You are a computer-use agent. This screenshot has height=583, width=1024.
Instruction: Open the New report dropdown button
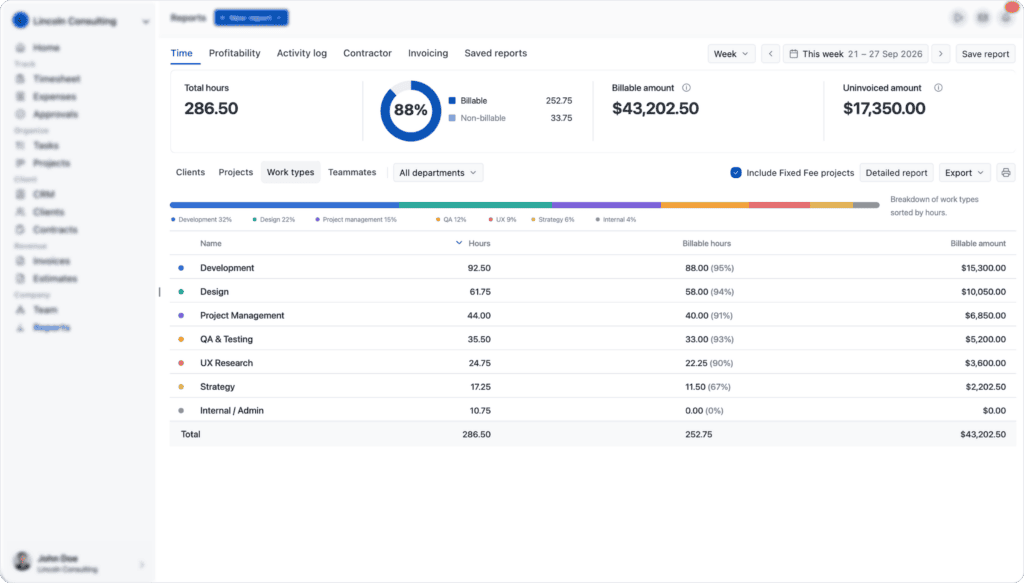tap(251, 18)
